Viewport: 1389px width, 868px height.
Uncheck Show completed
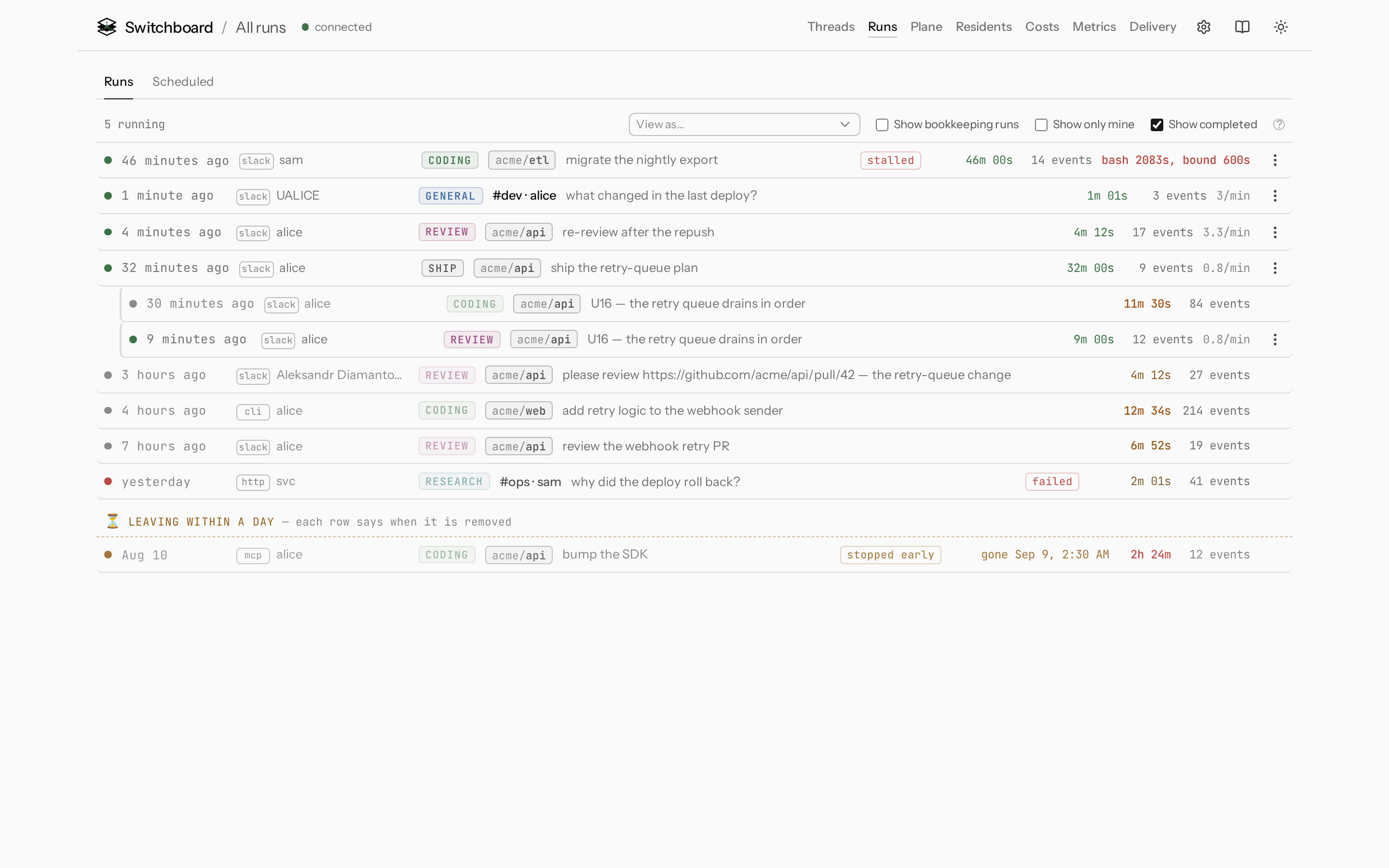1157,125
